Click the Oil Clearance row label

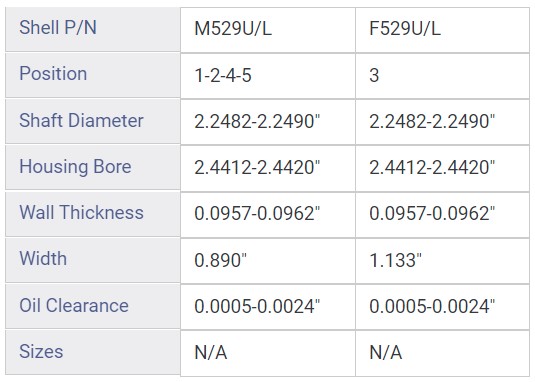[93, 307]
